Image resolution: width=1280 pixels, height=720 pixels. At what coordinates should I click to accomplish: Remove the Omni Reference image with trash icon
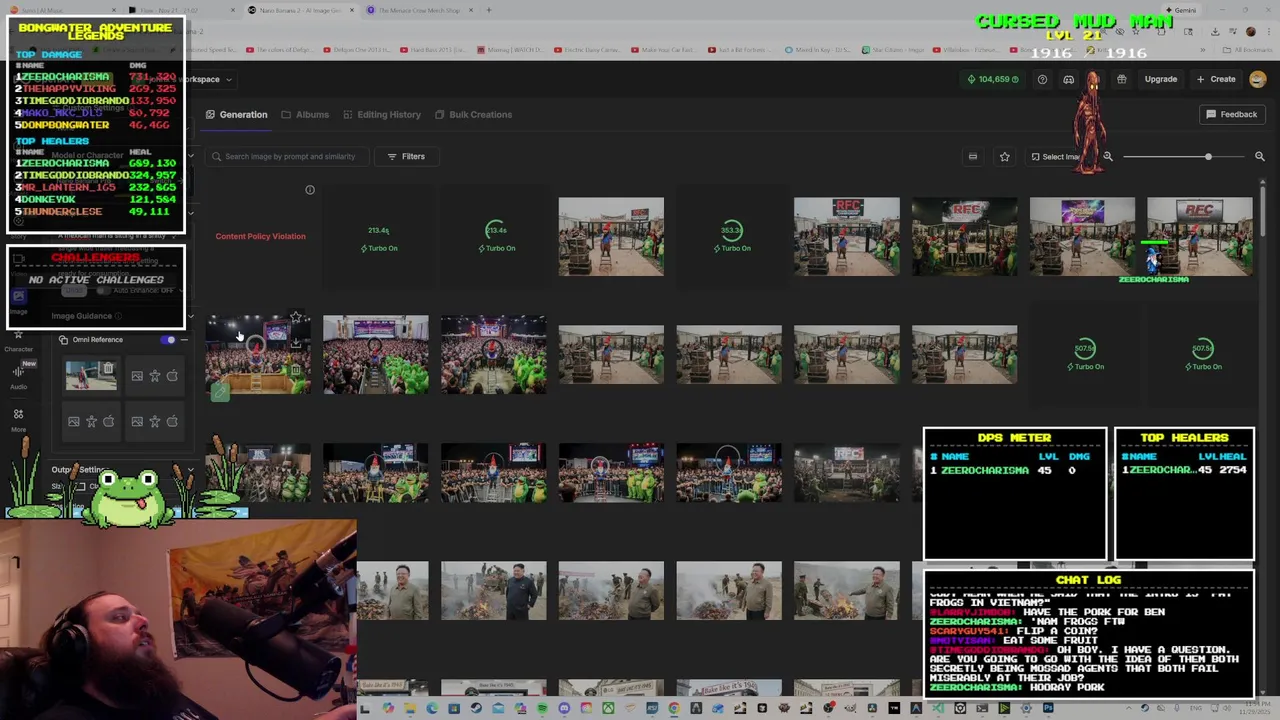(108, 368)
